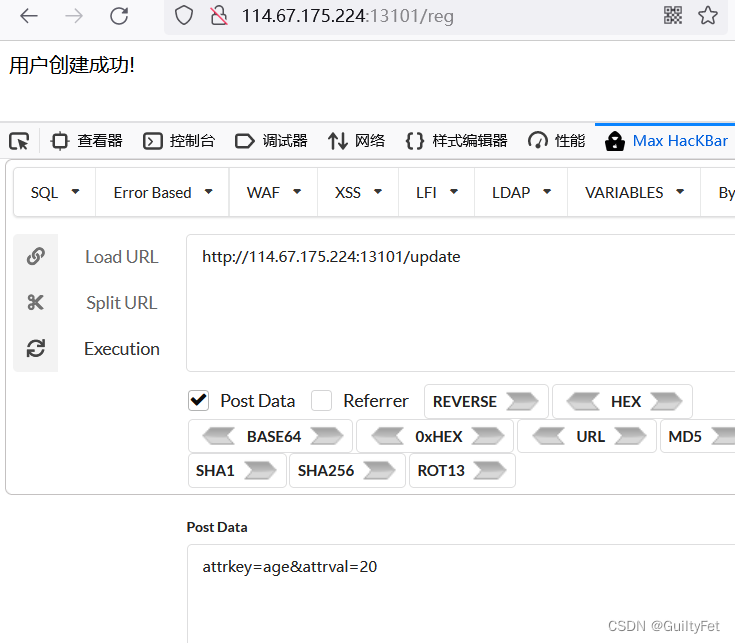Viewport: 735px width, 643px height.
Task: Click the MD5 hash arrow
Action: pyautogui.click(x=723, y=436)
